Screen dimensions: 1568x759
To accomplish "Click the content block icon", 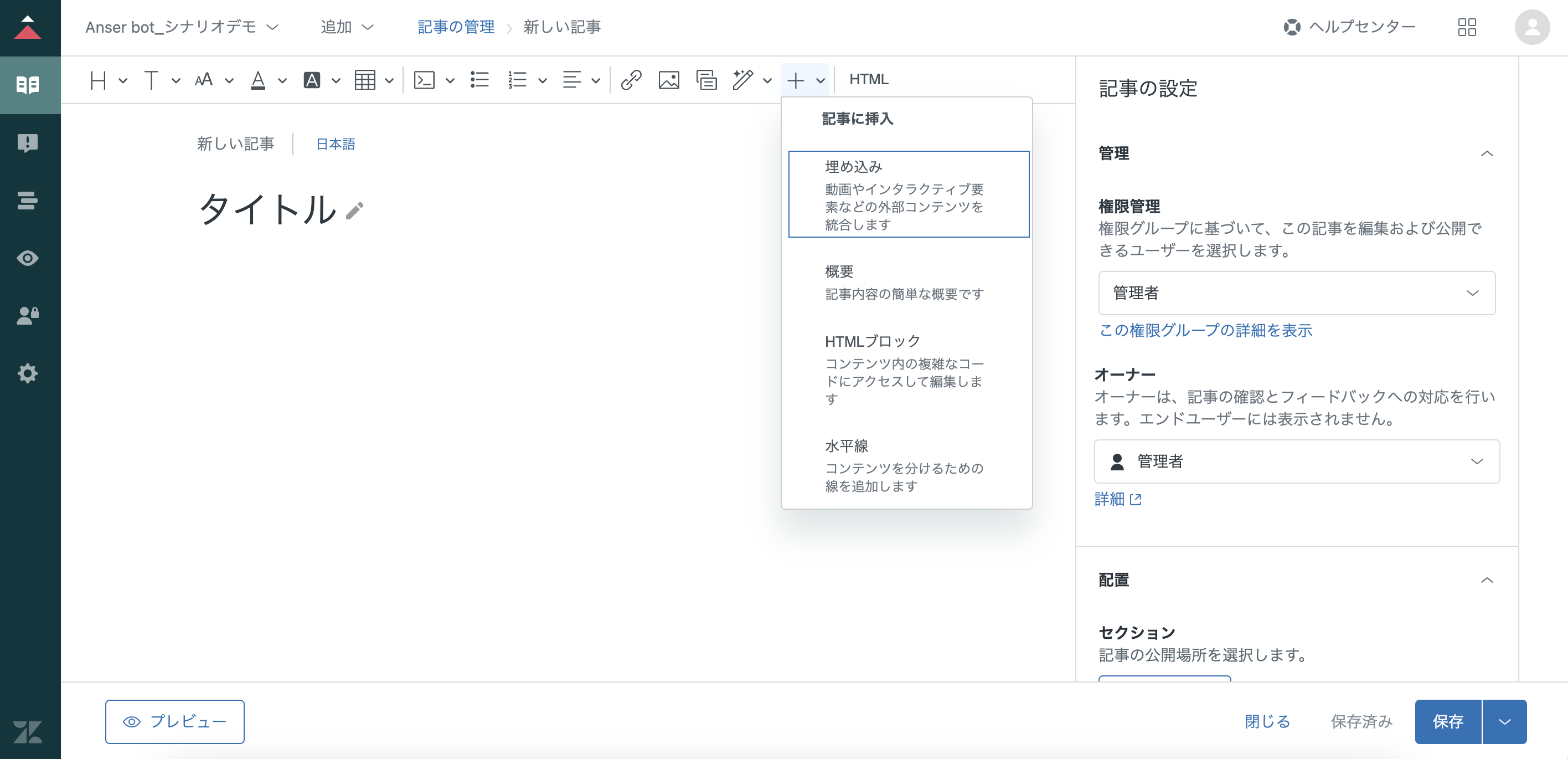I will point(706,80).
